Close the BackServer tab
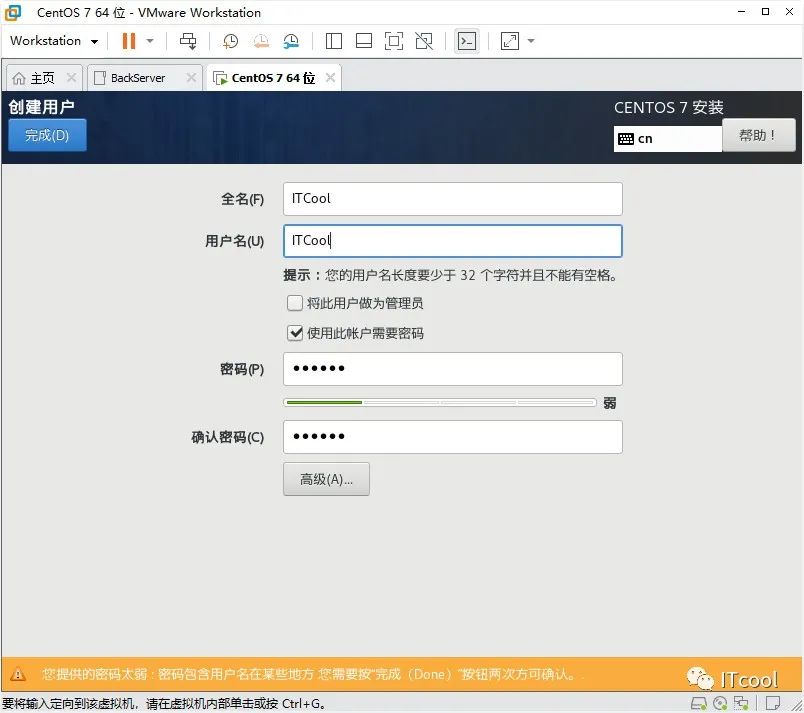 point(191,78)
